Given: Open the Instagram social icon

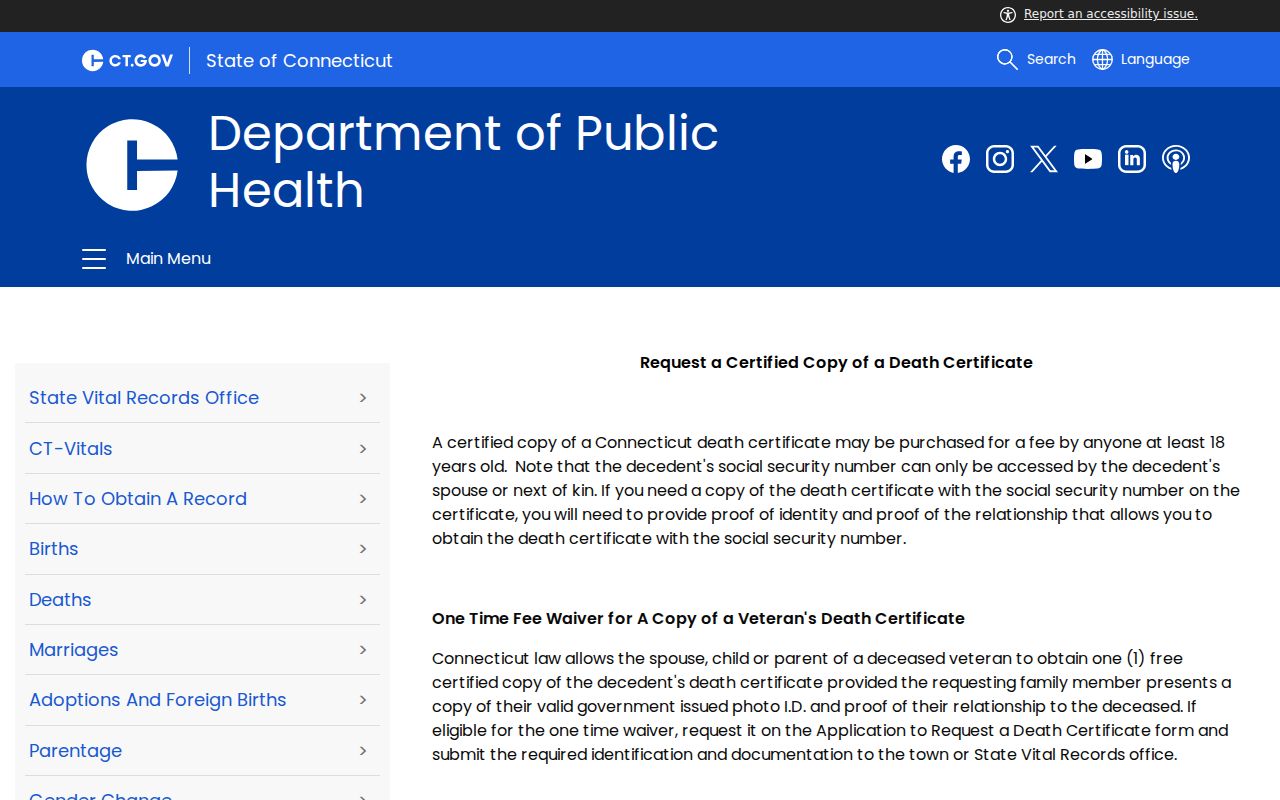Looking at the screenshot, I should point(1000,159).
